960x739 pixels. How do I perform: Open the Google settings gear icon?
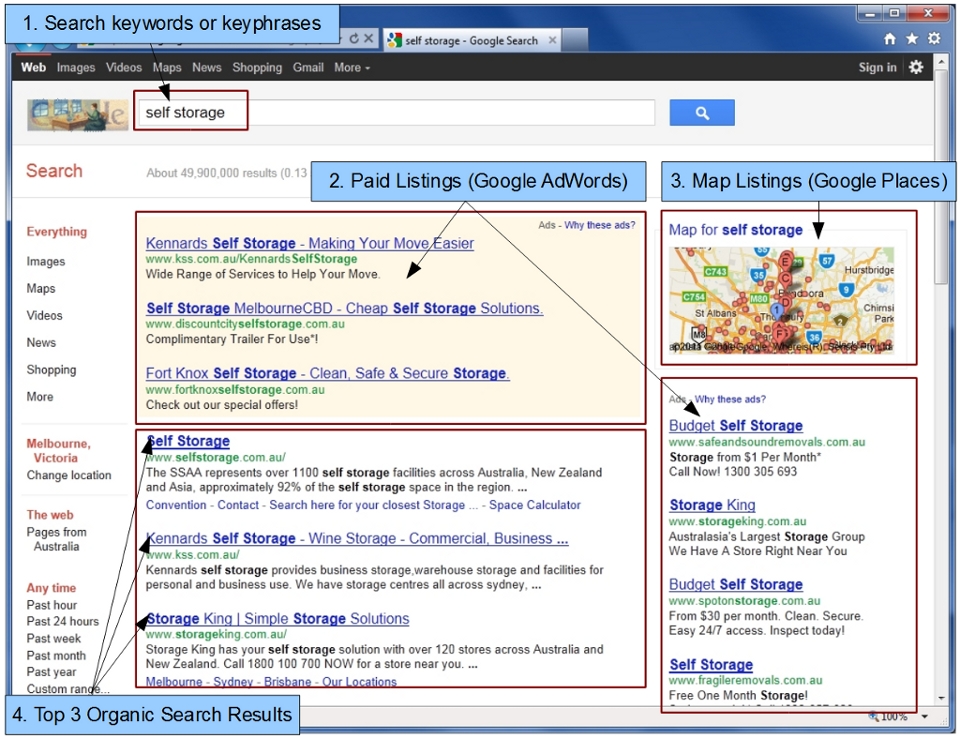click(x=916, y=67)
